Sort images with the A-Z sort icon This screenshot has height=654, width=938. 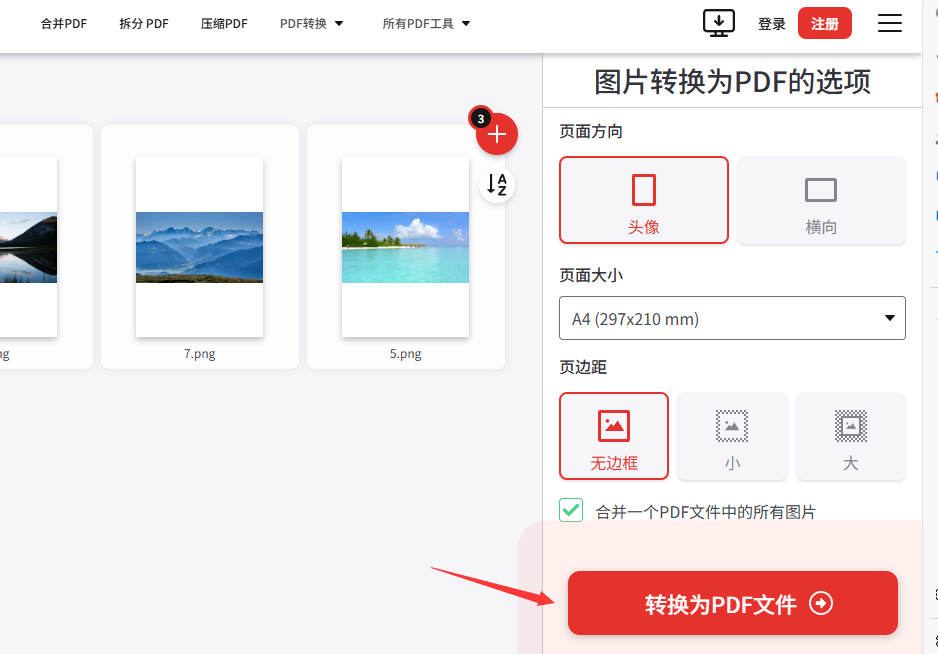tap(497, 185)
